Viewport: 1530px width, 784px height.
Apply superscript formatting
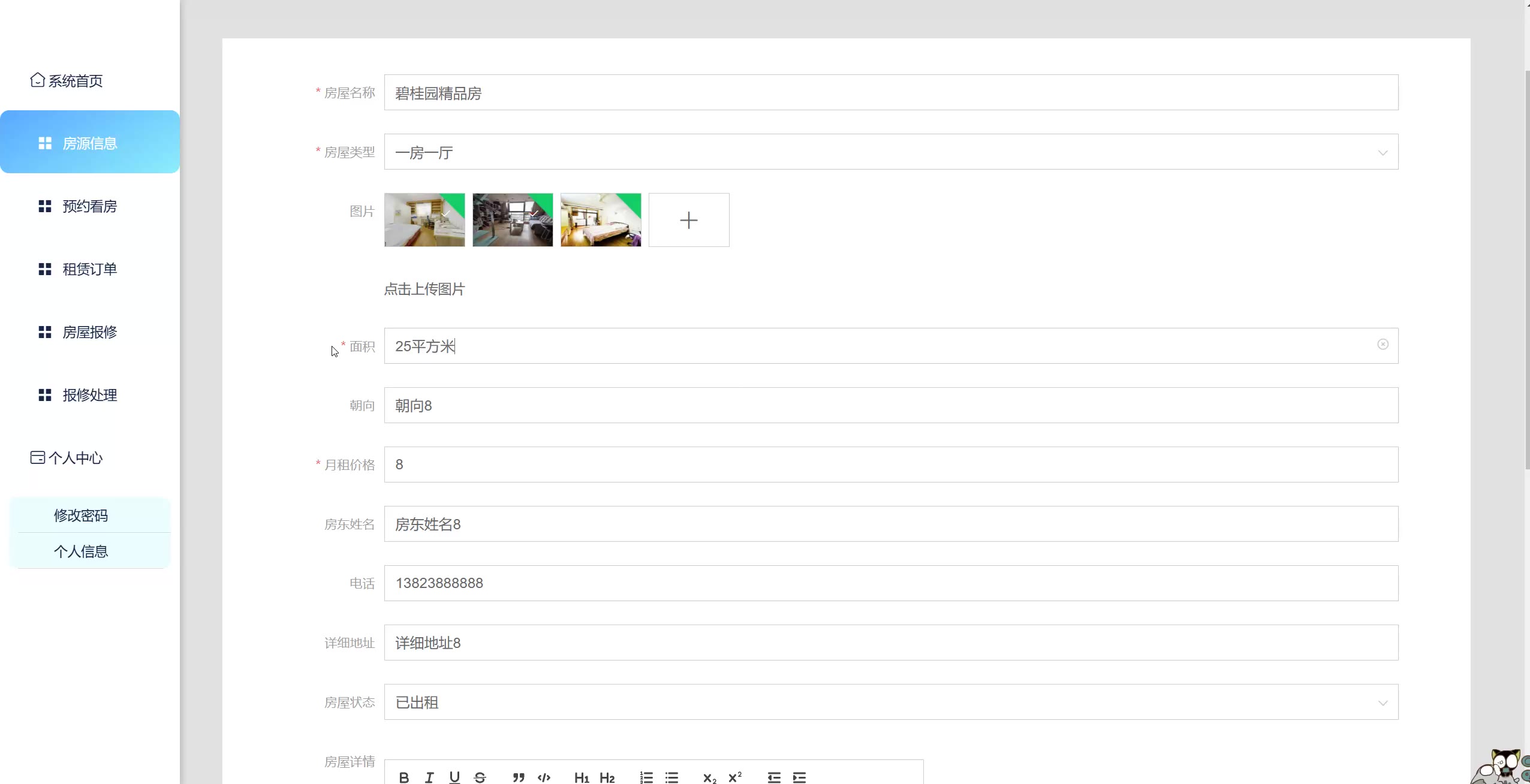[x=735, y=777]
